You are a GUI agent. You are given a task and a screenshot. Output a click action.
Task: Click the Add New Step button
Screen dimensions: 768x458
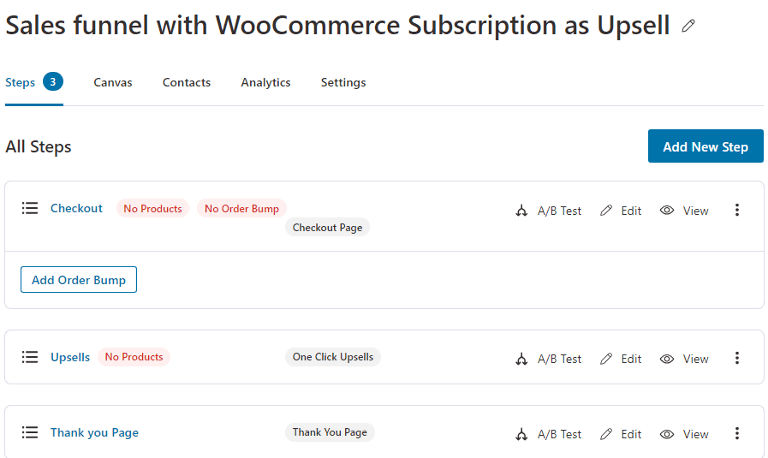[705, 146]
